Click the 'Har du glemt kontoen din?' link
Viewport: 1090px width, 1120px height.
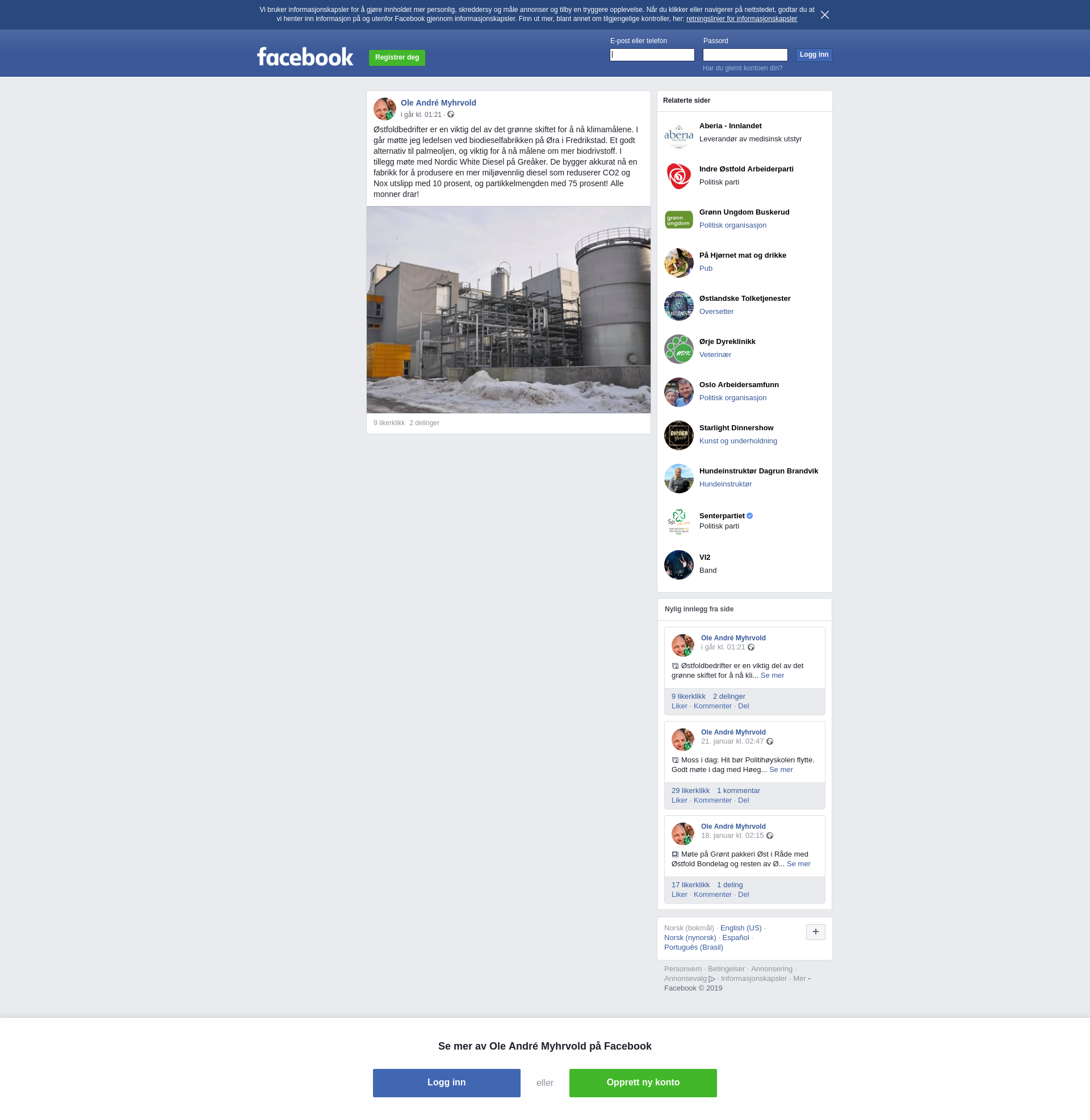pos(743,68)
